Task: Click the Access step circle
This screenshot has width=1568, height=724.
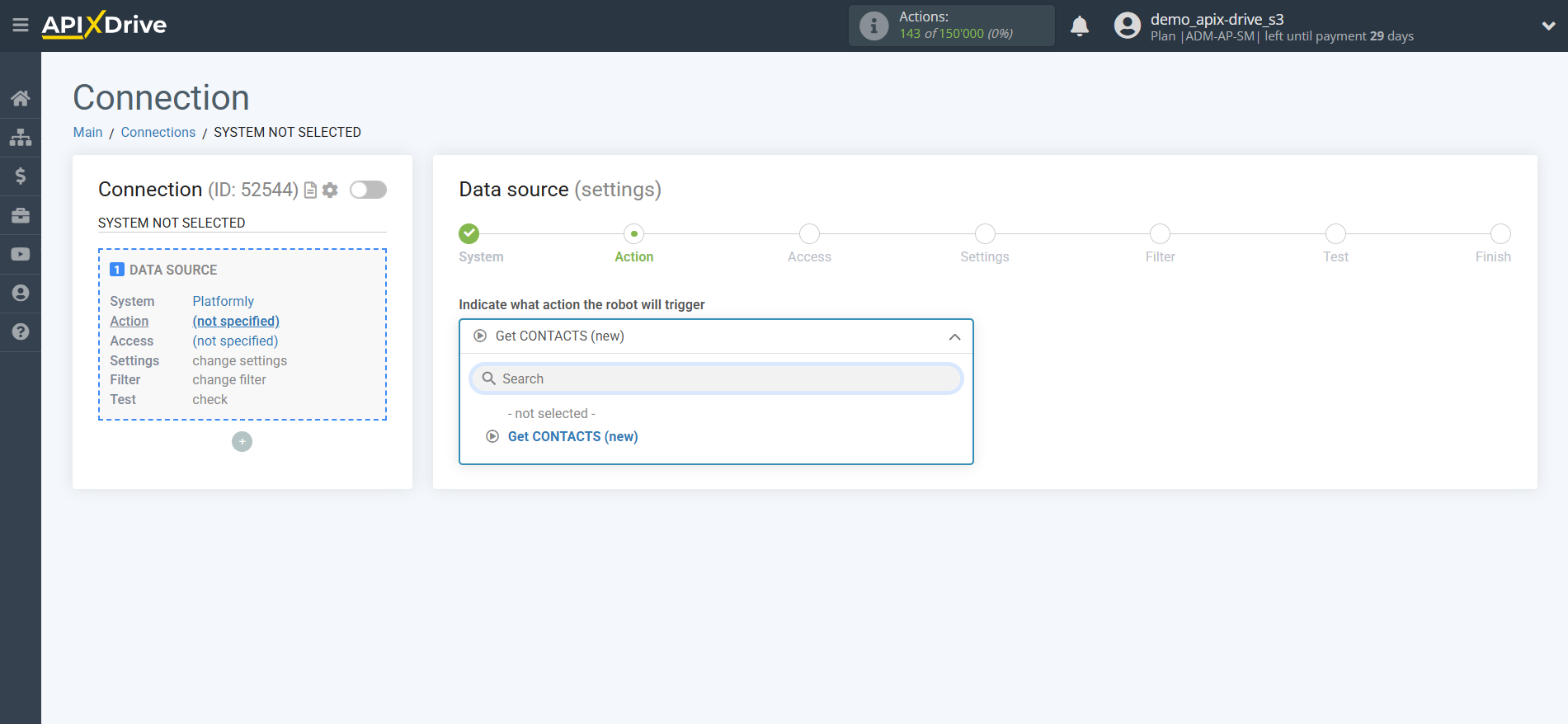Action: coord(809,233)
